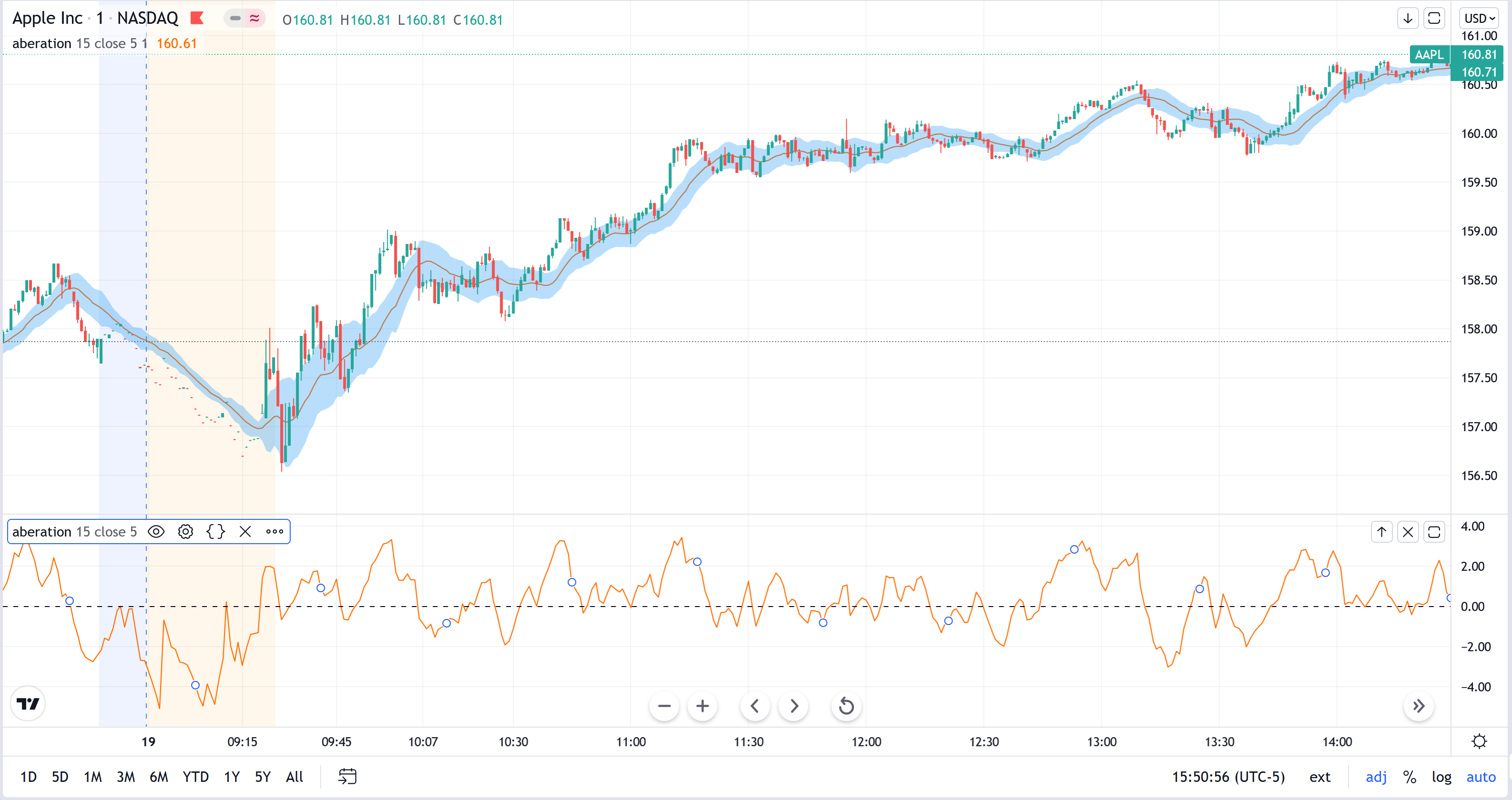Open the TradingView logo link
Image resolution: width=1512 pixels, height=800 pixels.
click(x=28, y=703)
